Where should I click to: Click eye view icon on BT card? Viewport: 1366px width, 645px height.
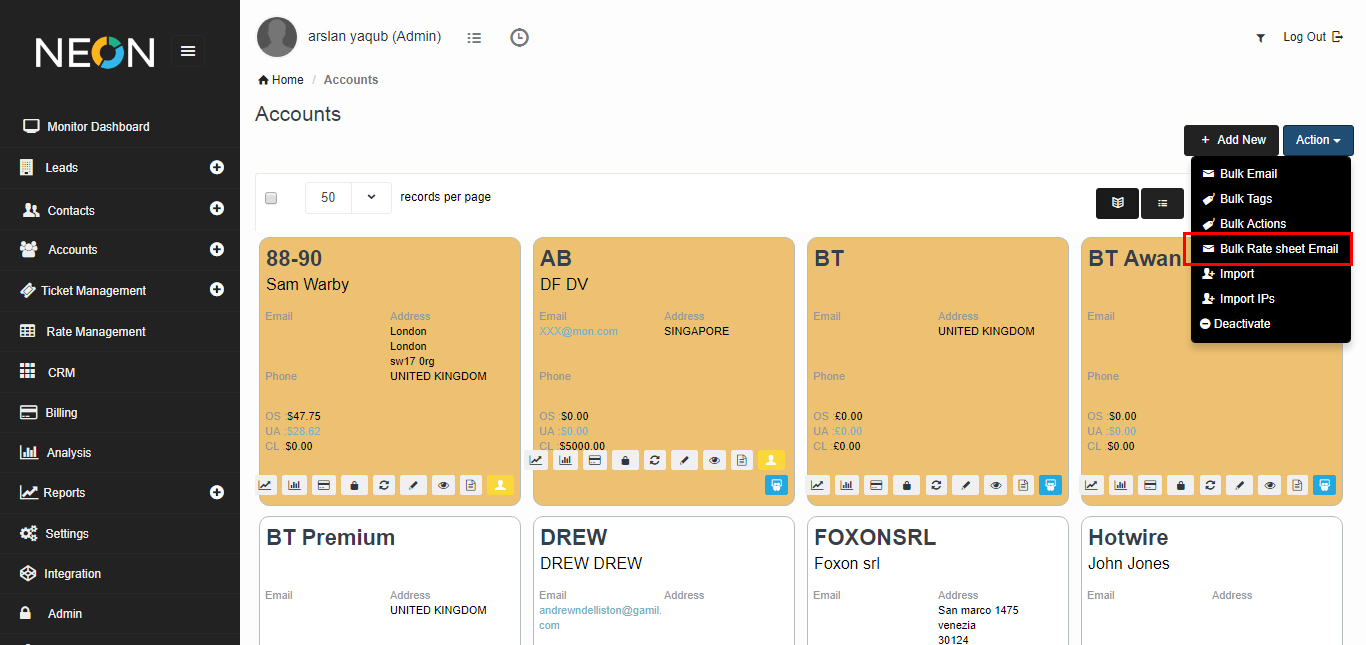click(994, 485)
